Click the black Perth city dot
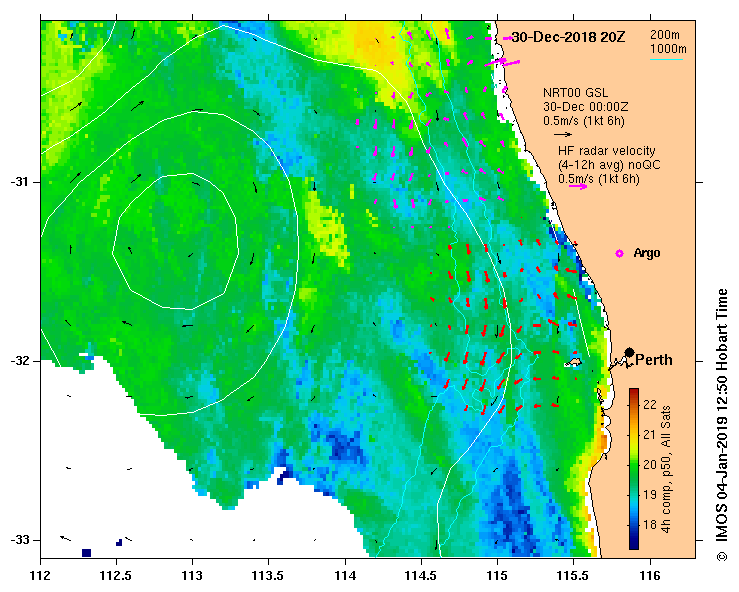 pos(629,352)
